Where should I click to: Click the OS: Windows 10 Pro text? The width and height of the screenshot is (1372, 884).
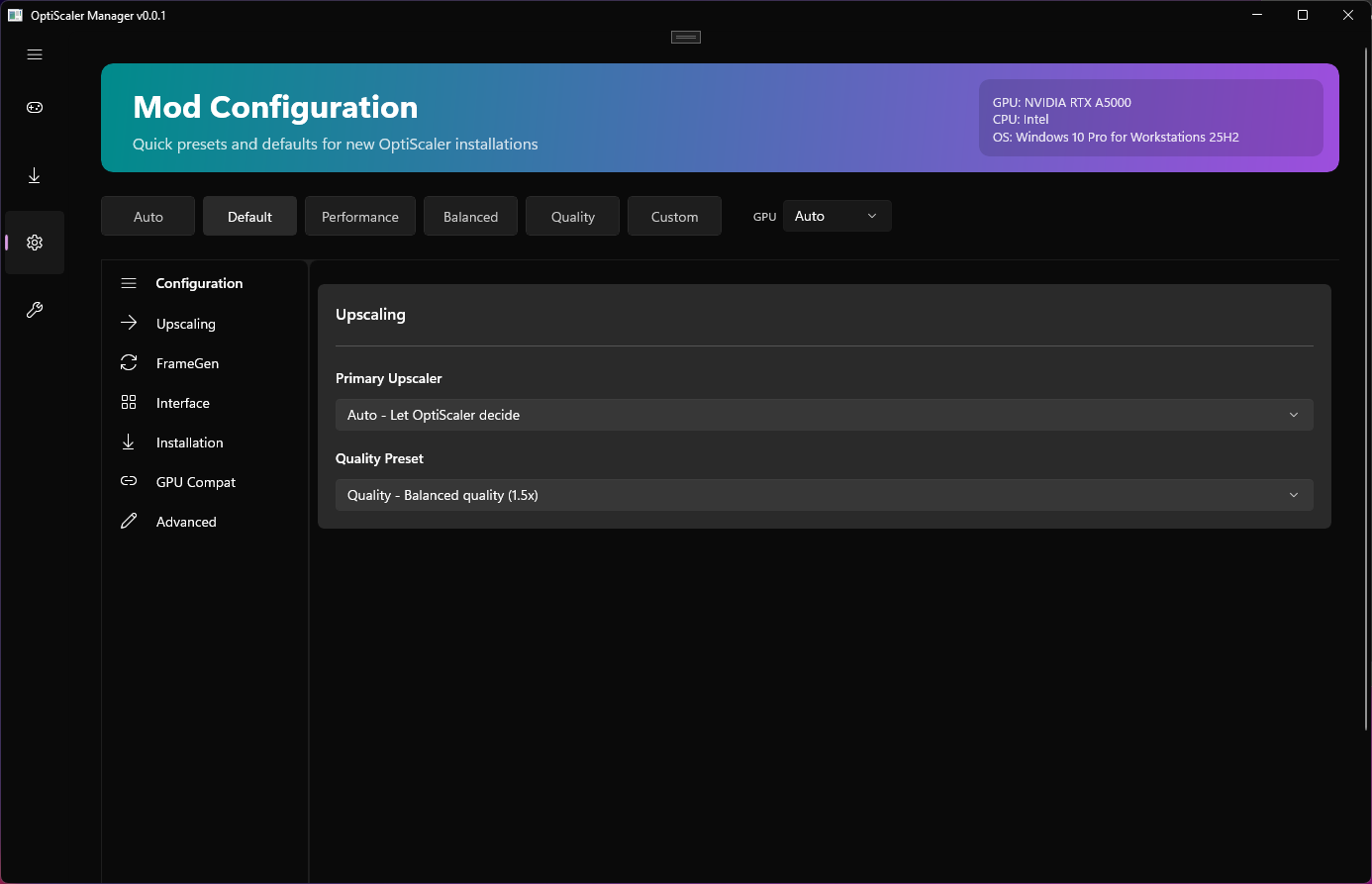(x=1116, y=137)
